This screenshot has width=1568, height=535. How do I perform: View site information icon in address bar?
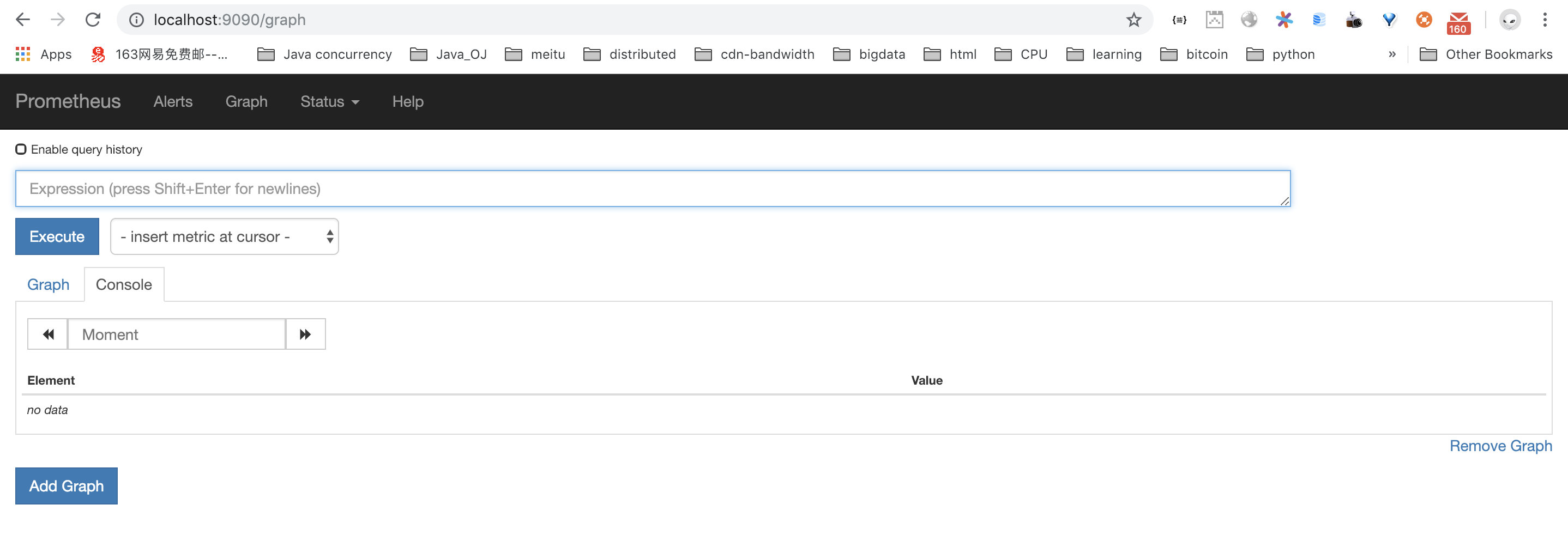(x=136, y=20)
